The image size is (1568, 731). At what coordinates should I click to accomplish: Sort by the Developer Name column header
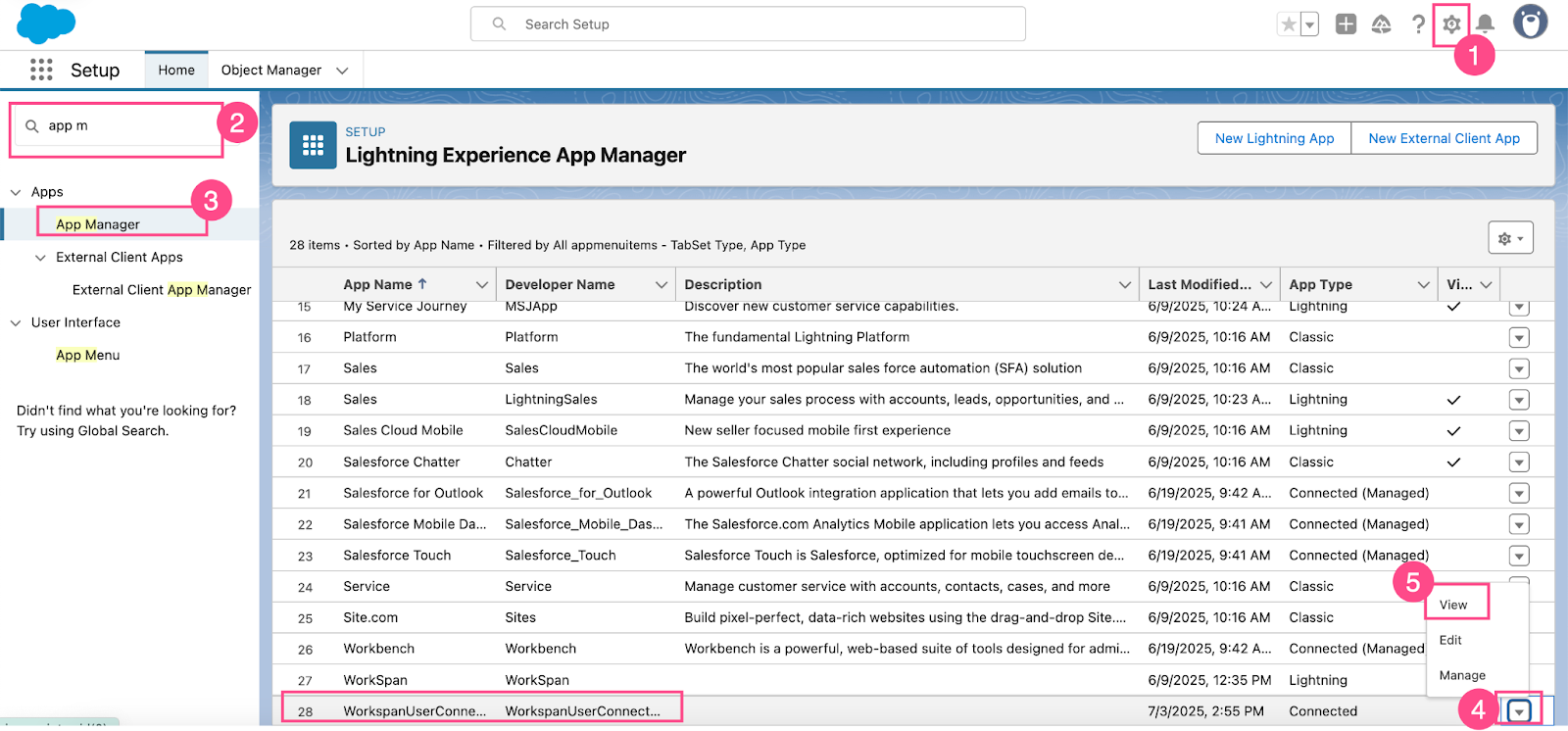tap(560, 284)
